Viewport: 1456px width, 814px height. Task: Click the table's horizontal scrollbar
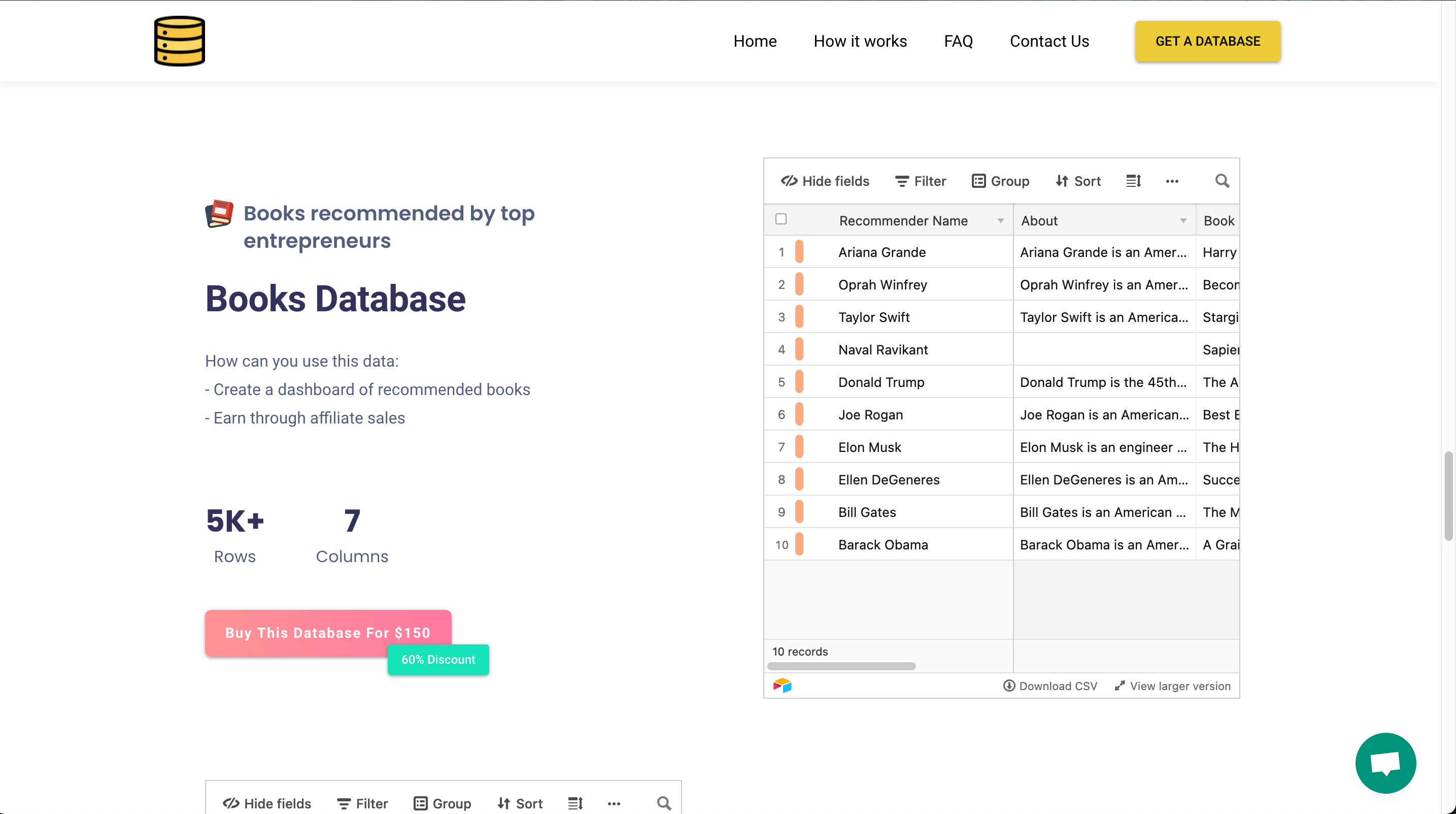coord(841,666)
